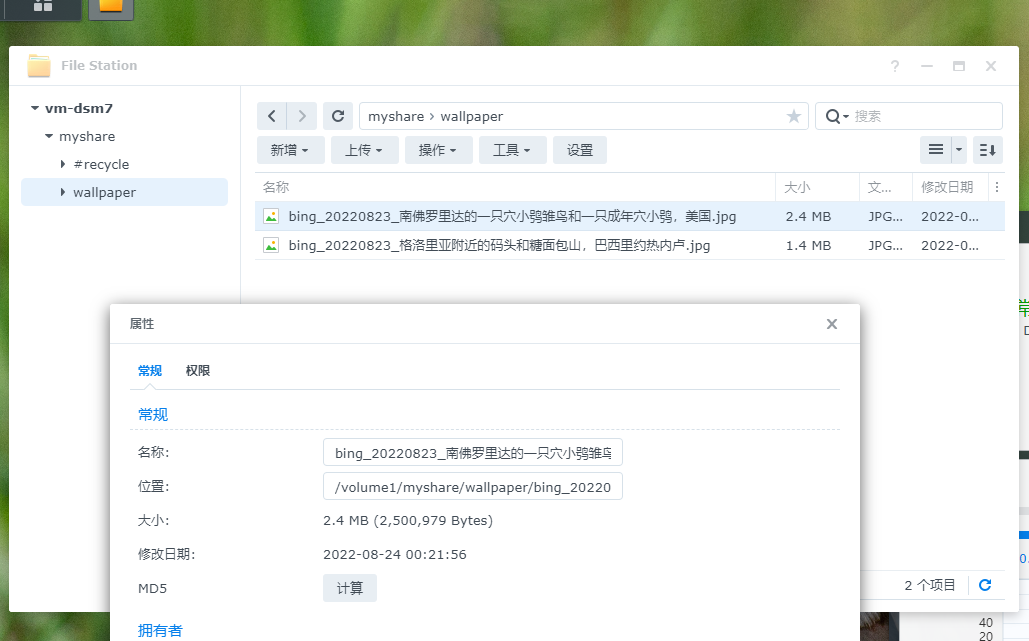This screenshot has height=641, width=1029.
Task: Click the 名称 filename input field
Action: coord(472,453)
